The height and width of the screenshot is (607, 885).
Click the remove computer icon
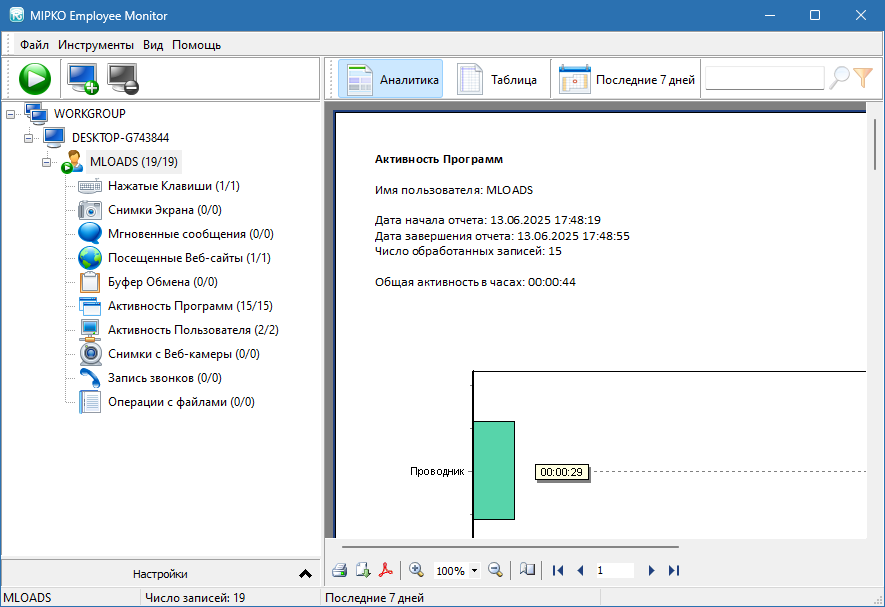click(x=123, y=78)
